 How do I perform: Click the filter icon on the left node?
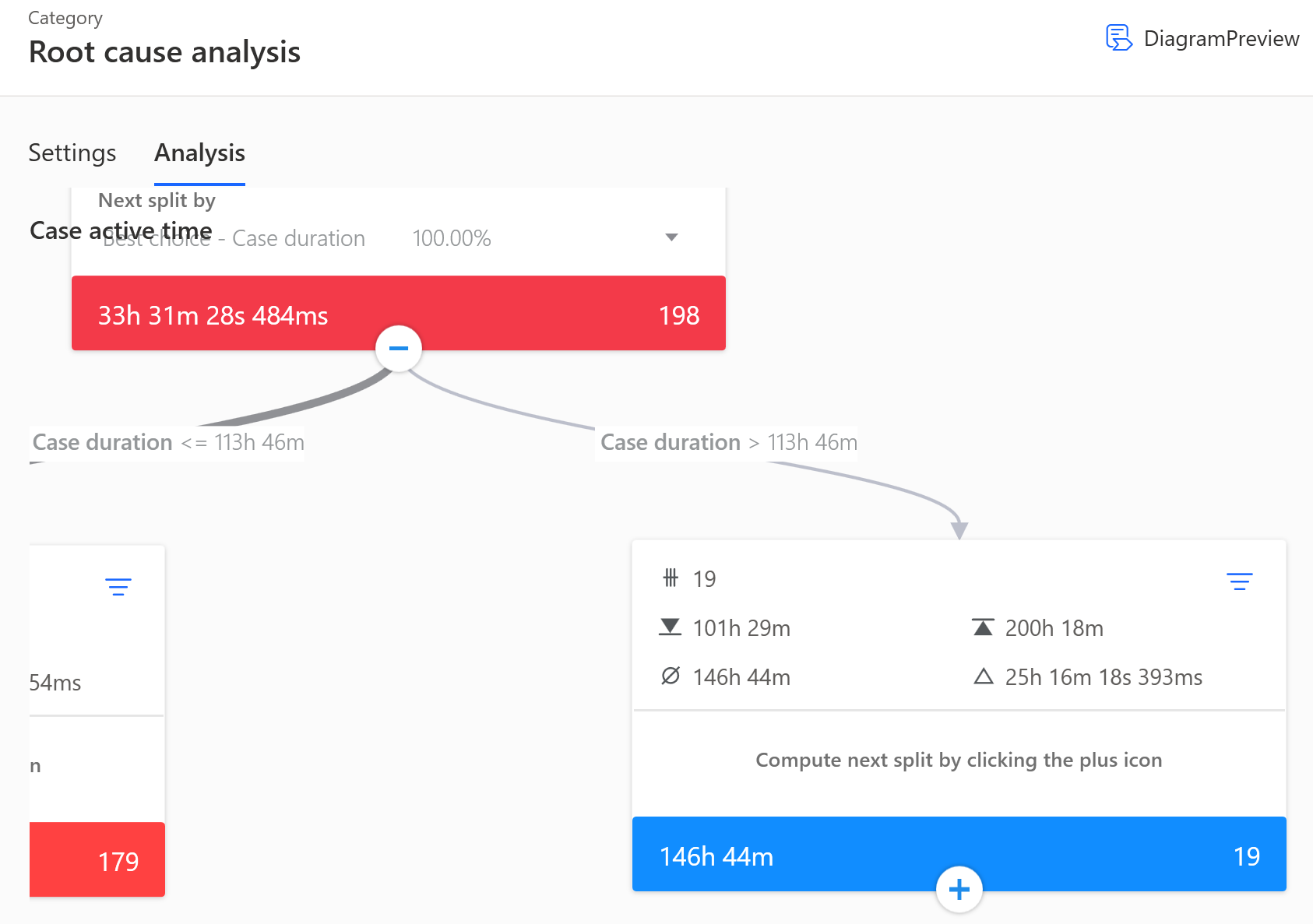(x=118, y=586)
